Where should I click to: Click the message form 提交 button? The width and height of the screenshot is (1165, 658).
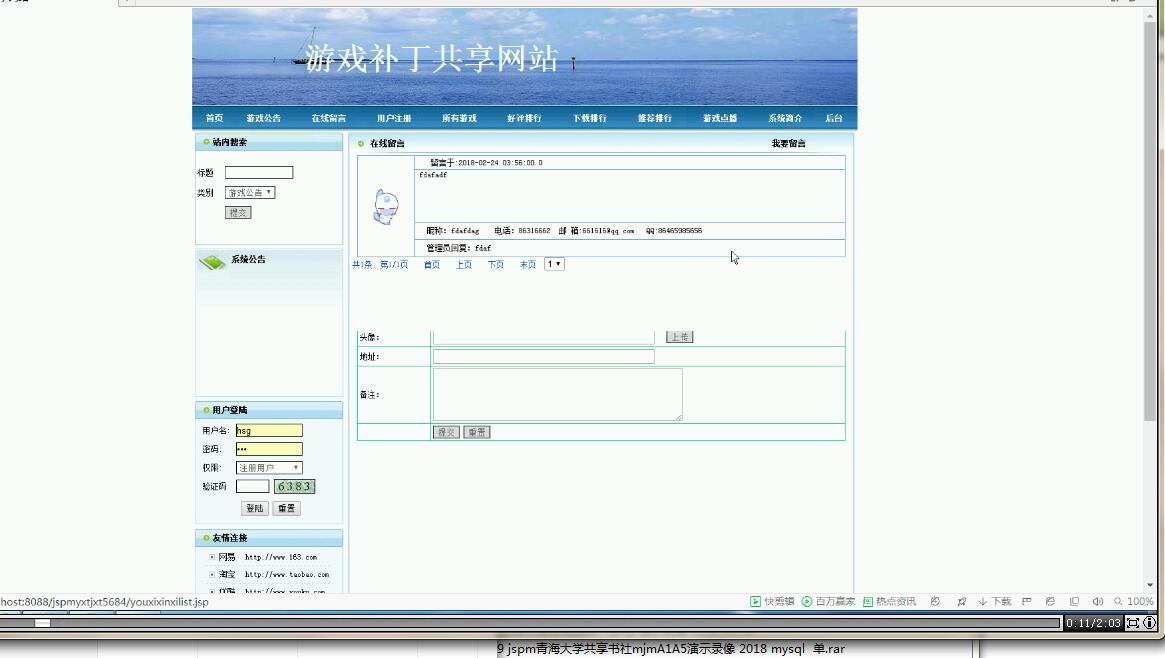[x=446, y=432]
